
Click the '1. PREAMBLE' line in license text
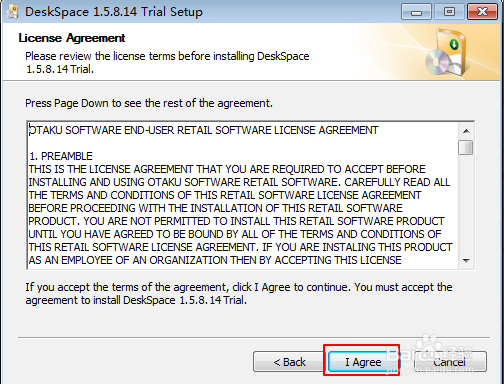(61, 156)
